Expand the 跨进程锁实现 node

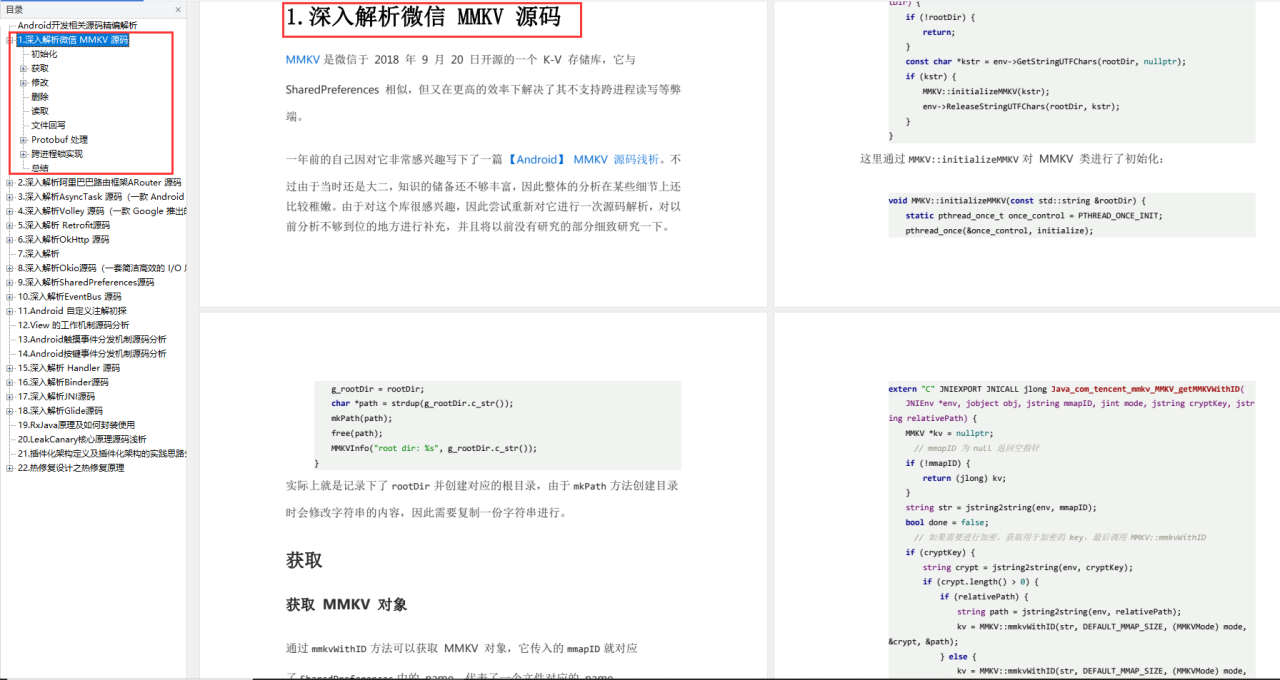24,154
